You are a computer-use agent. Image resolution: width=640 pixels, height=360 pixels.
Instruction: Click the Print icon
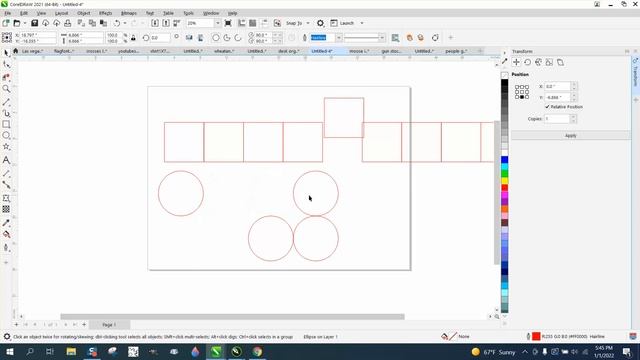point(68,23)
